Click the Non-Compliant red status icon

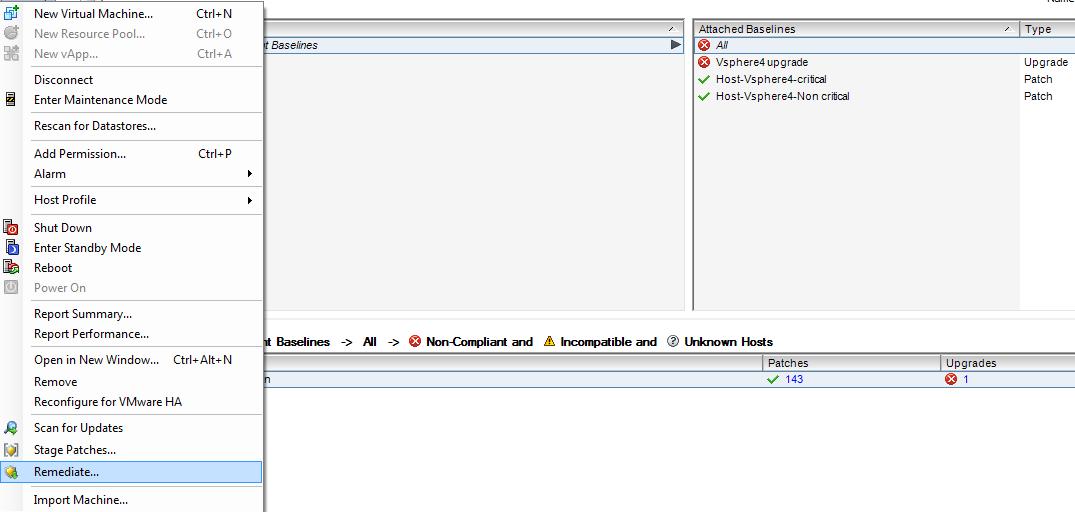coord(415,341)
